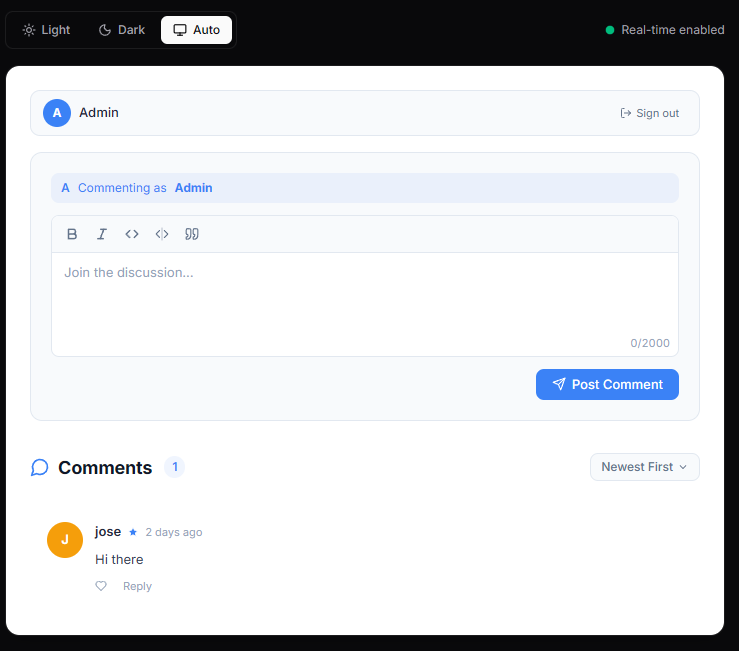Viewport: 739px width, 651px height.
Task: Open the Newest First sort dropdown
Action: (x=644, y=467)
